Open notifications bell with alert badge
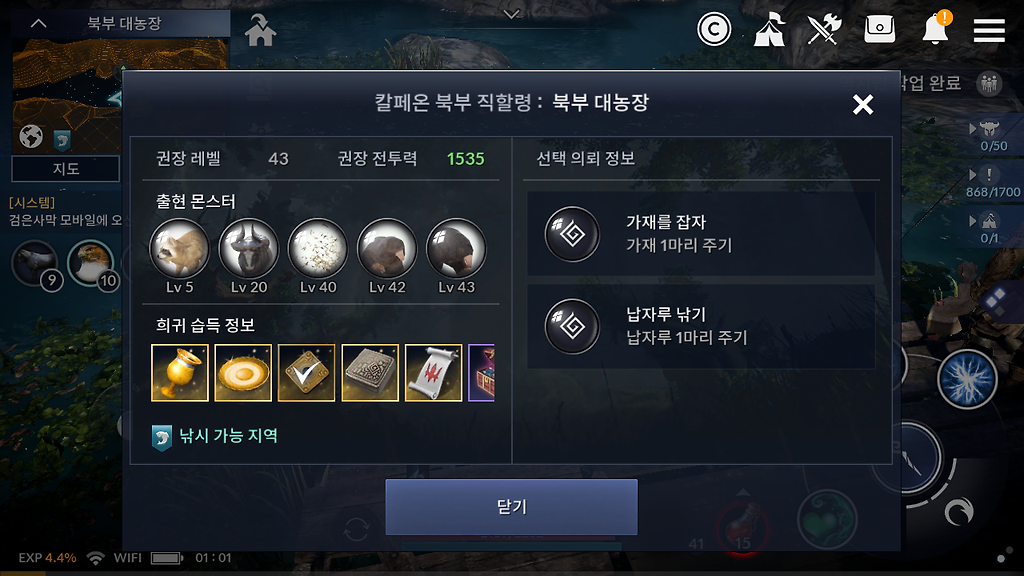Image resolution: width=1024 pixels, height=576 pixels. point(936,28)
